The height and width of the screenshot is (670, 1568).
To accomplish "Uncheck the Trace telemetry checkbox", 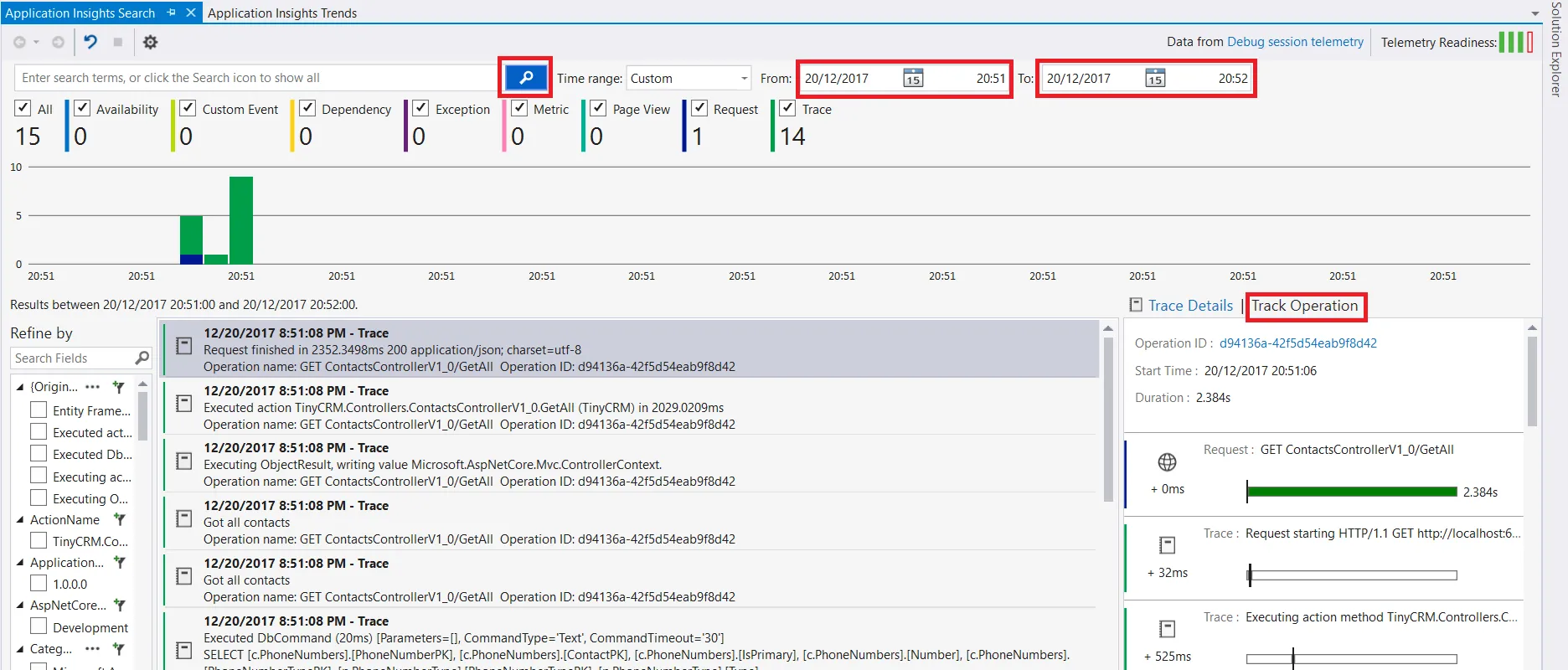I will [x=787, y=108].
